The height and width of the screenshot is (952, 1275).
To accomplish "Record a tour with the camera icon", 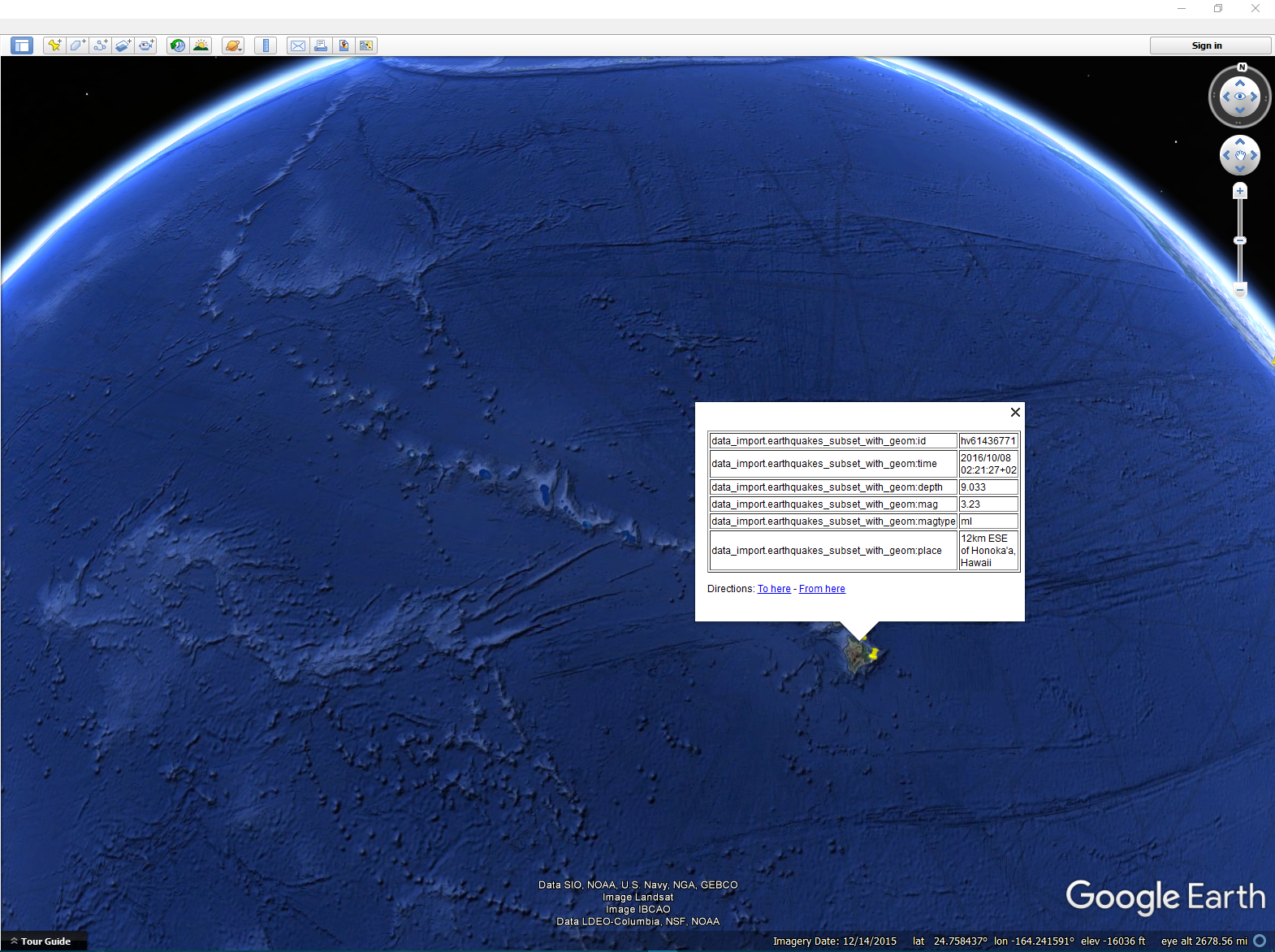I will (x=146, y=45).
